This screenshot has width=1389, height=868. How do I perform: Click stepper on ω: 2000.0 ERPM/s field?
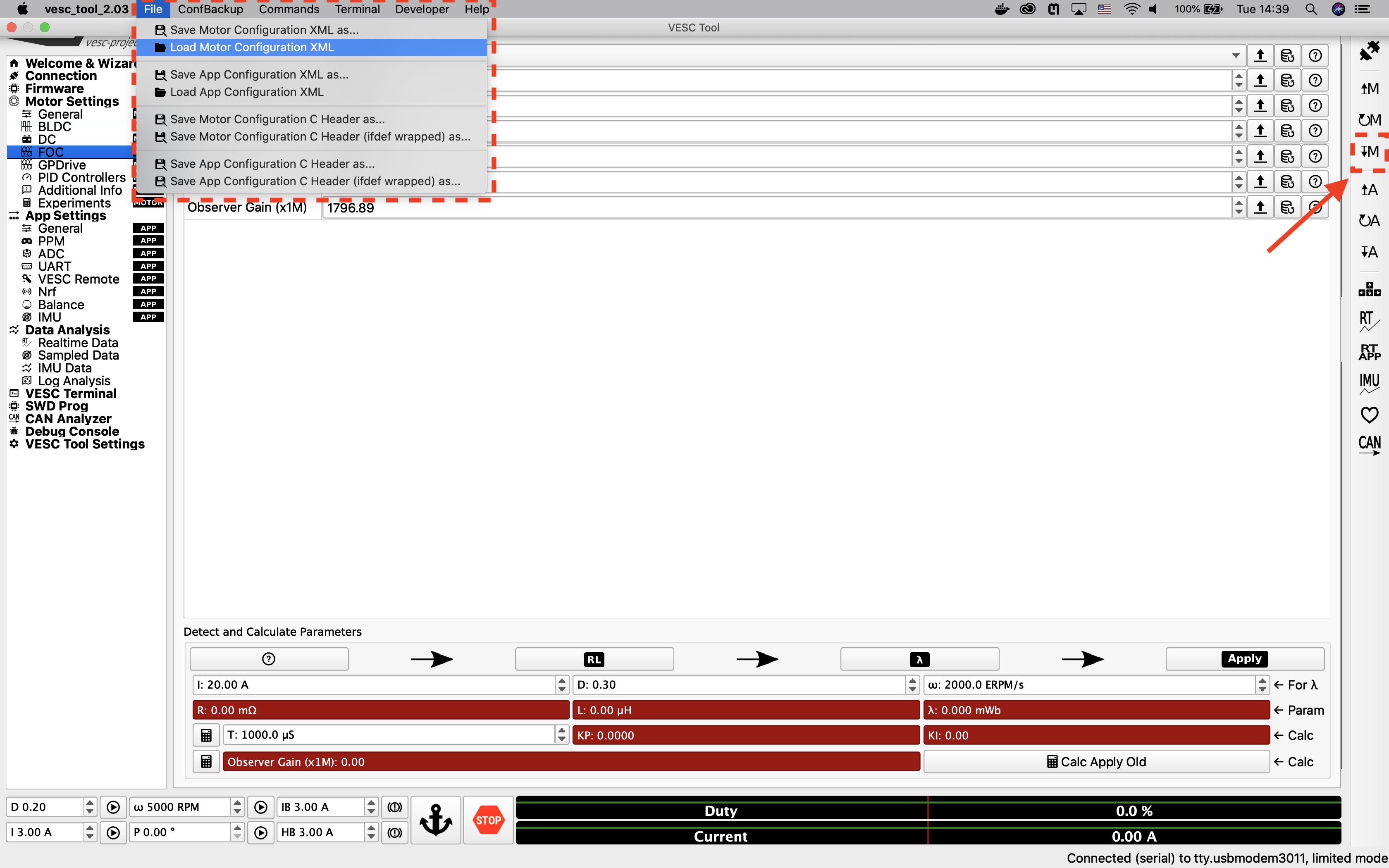pyautogui.click(x=1262, y=685)
